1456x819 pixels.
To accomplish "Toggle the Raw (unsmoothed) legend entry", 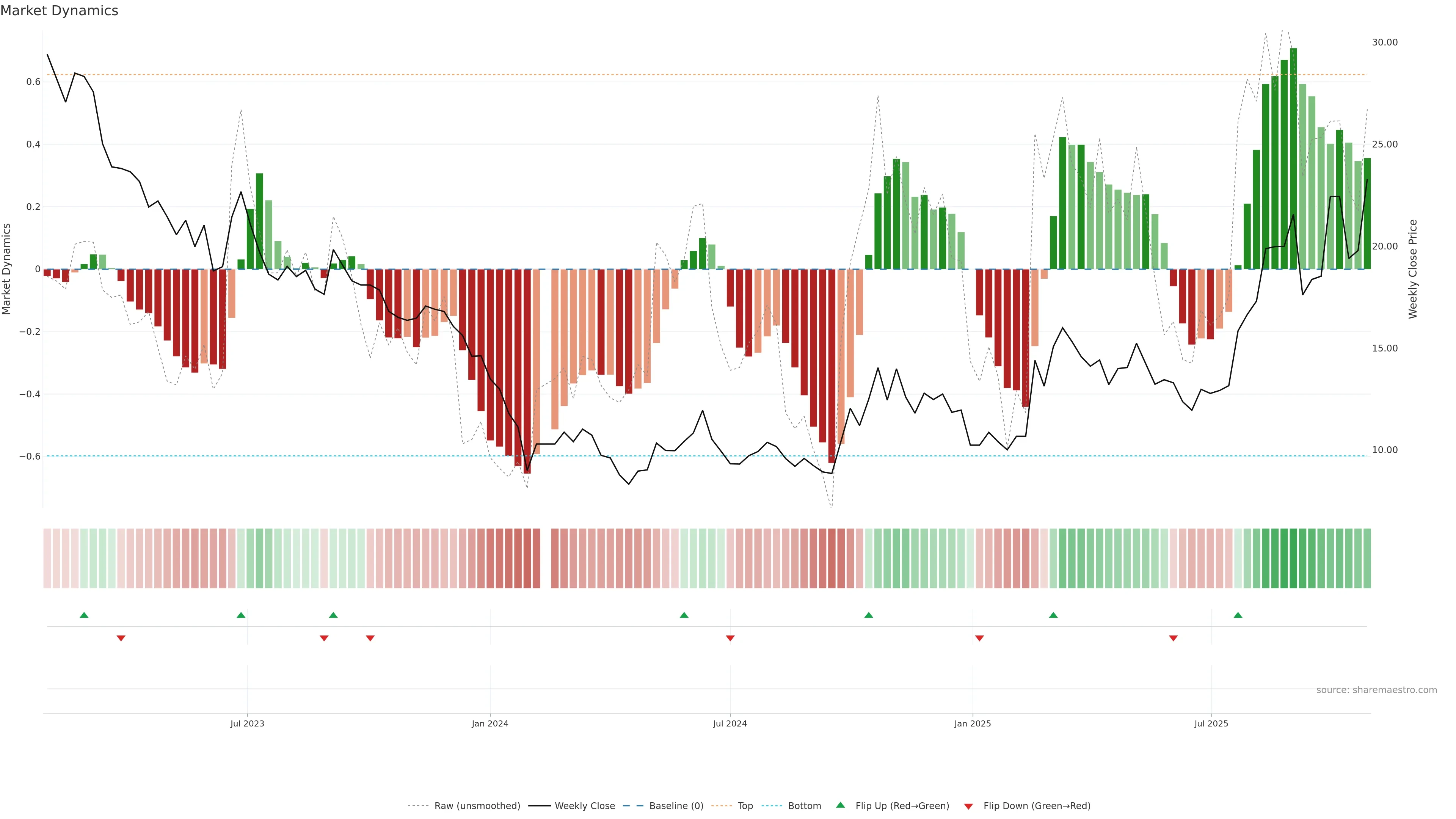I will pyautogui.click(x=477, y=806).
